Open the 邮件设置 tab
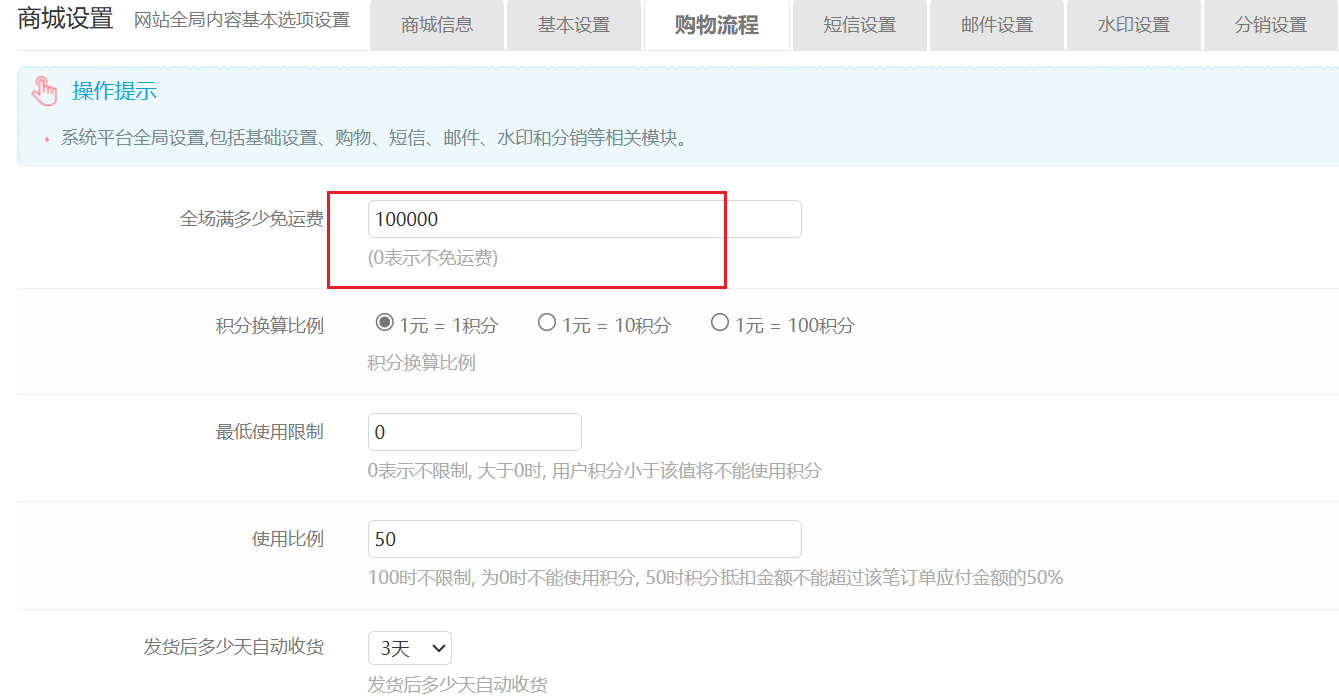 point(997,25)
